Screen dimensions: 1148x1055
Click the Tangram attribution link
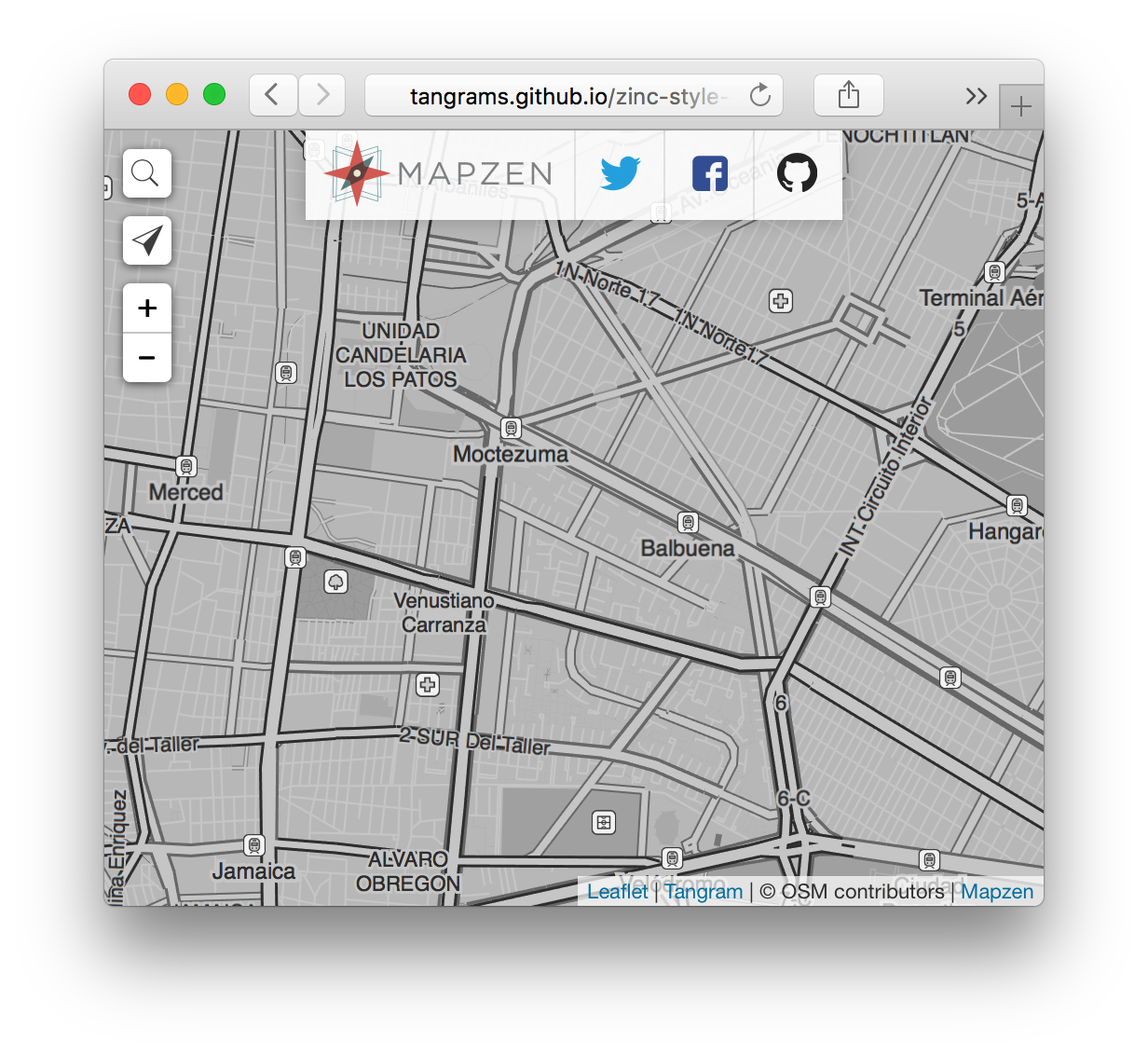pyautogui.click(x=704, y=892)
